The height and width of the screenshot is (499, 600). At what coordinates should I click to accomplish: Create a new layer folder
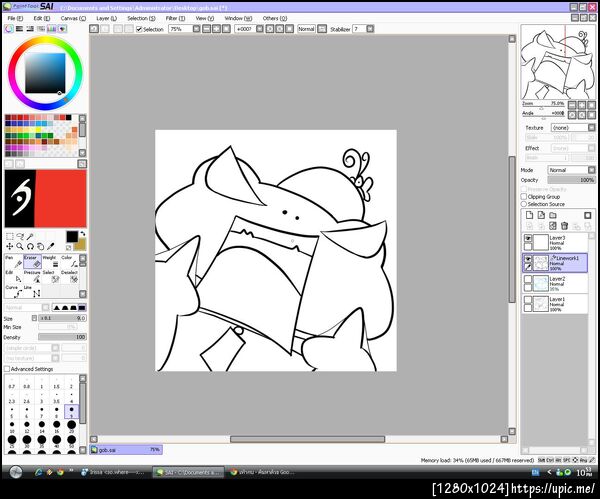553,215
